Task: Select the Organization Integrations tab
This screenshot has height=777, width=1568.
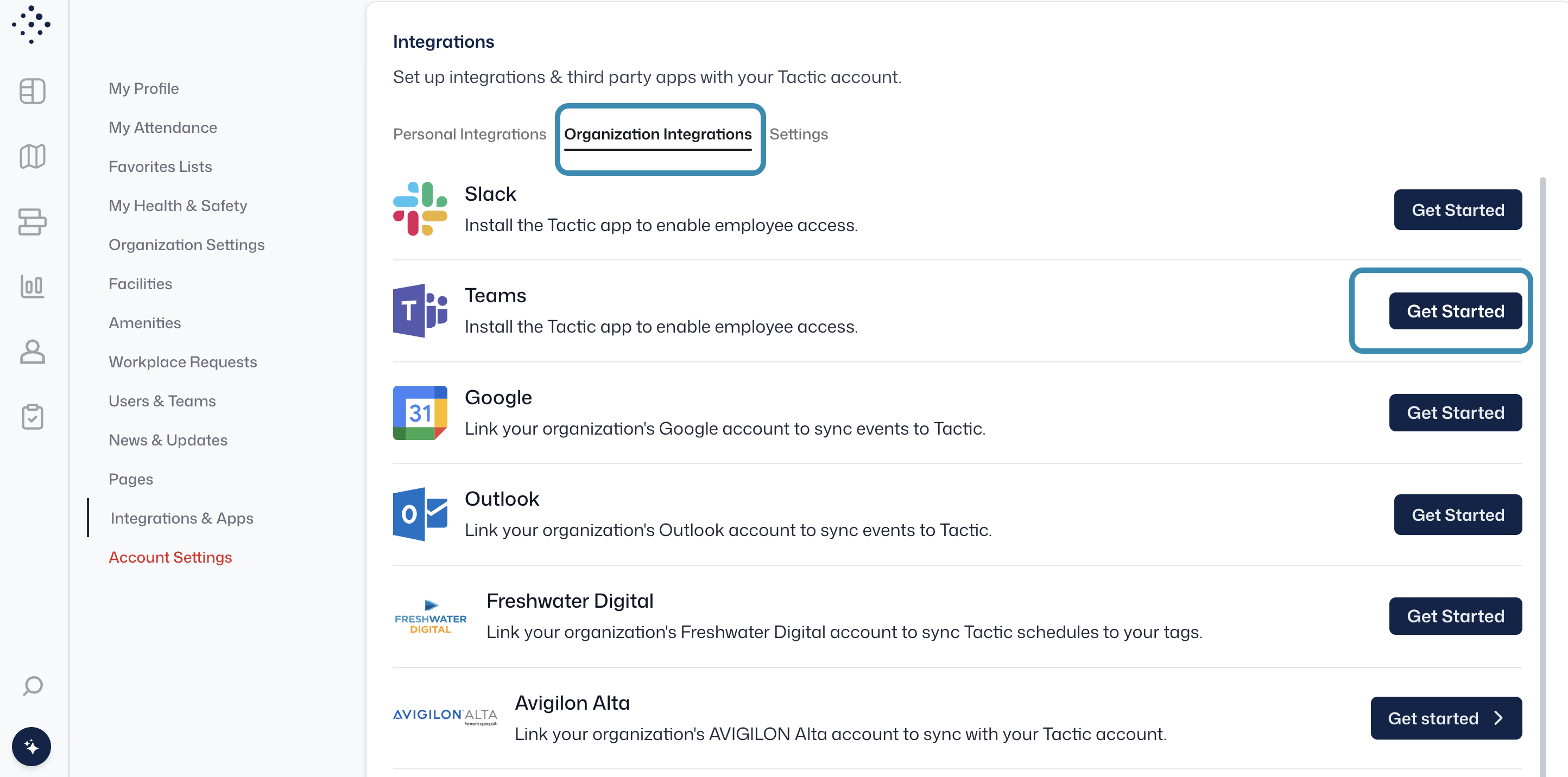Action: coord(657,134)
